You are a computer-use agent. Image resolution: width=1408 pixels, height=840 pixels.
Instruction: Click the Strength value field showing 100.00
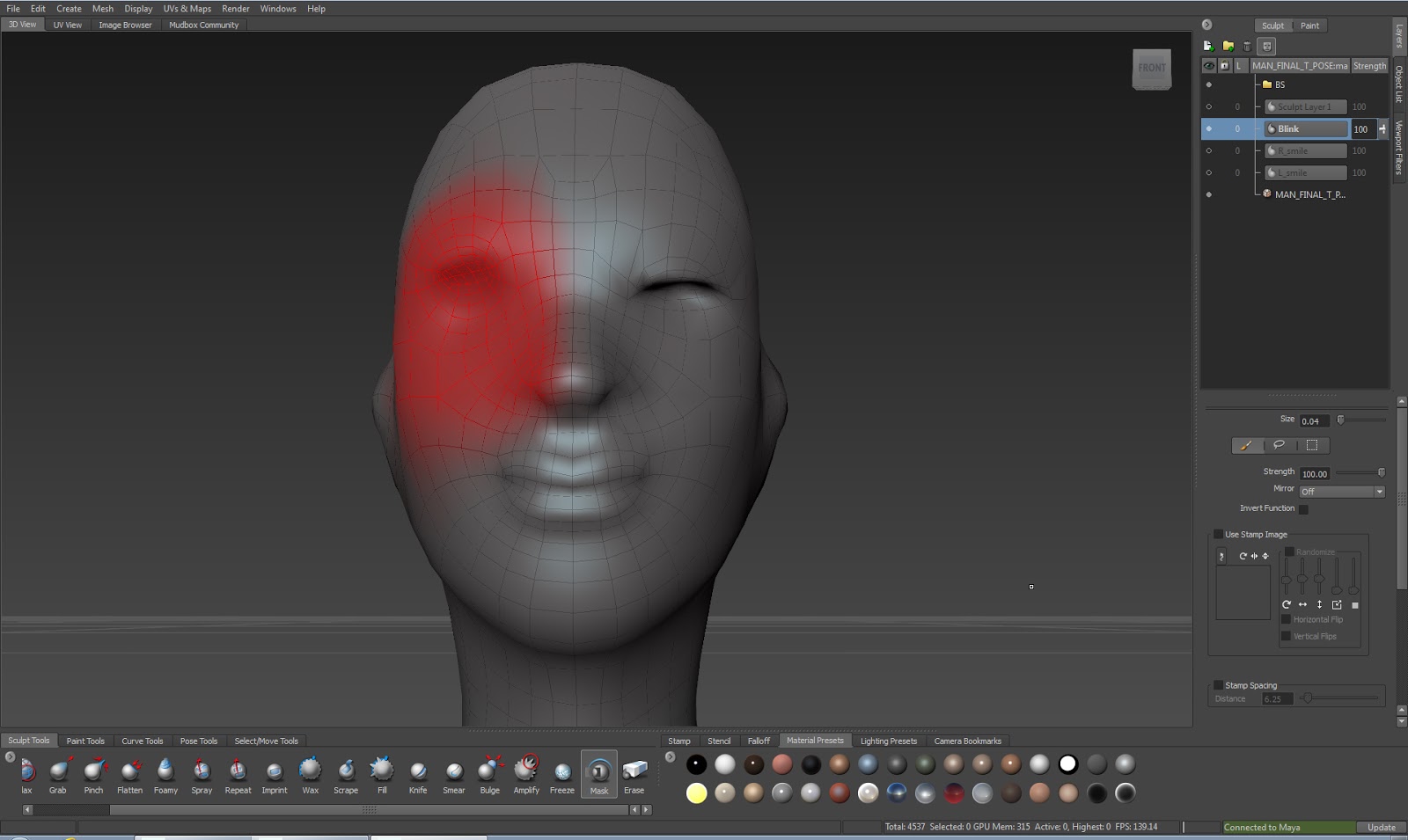1315,473
